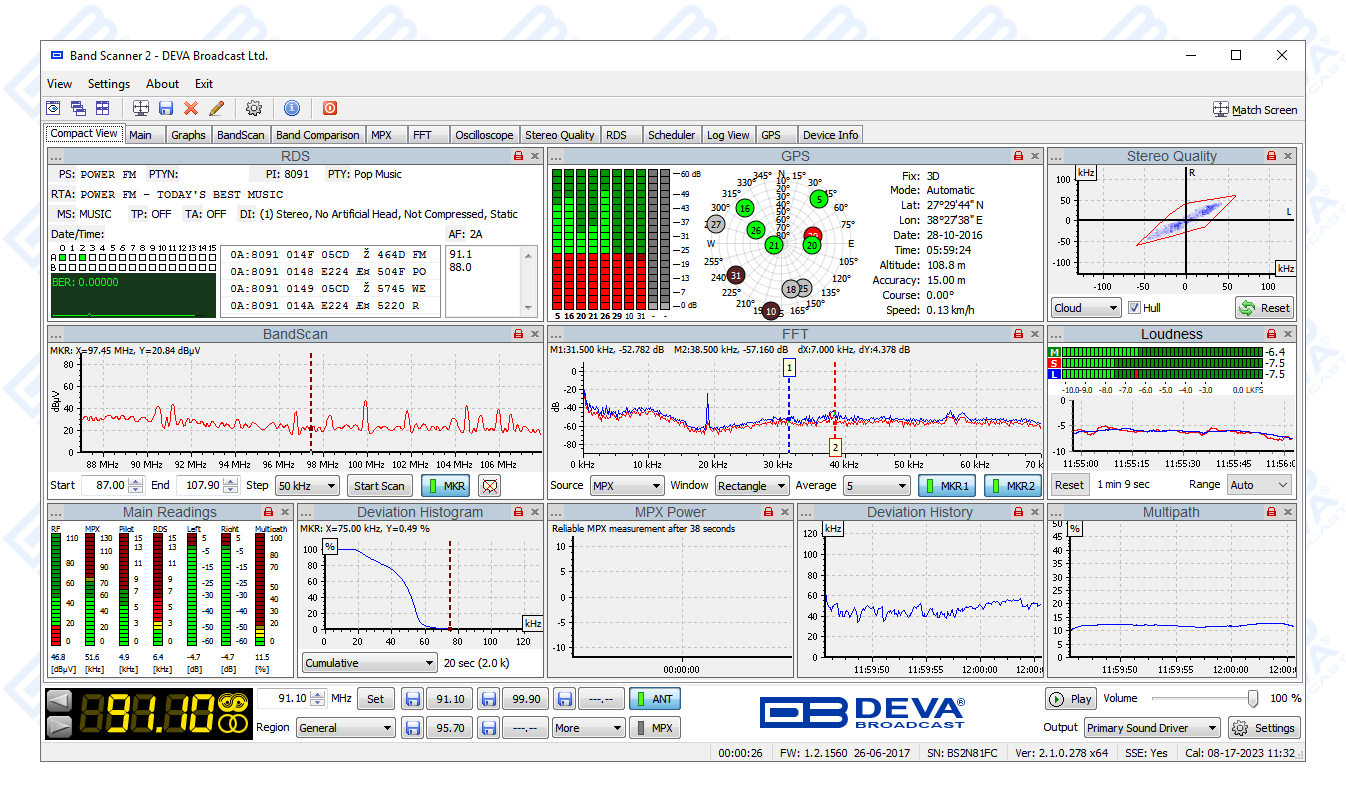Toggle the Hull checkbox in Stereo Quality
The width and height of the screenshot is (1346, 802).
tap(1134, 308)
